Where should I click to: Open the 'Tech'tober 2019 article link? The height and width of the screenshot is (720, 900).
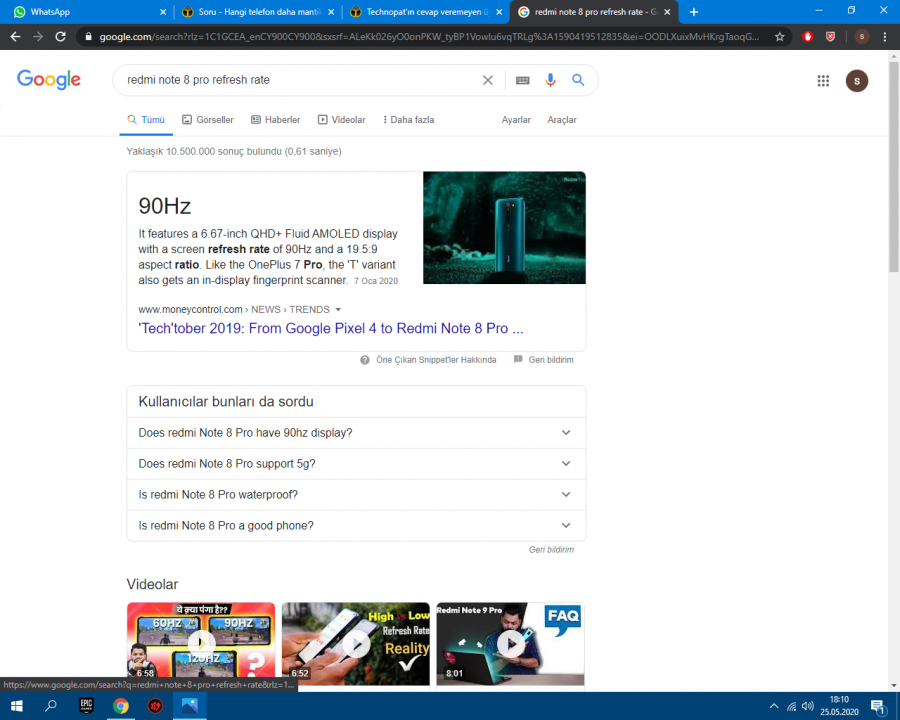(x=330, y=328)
